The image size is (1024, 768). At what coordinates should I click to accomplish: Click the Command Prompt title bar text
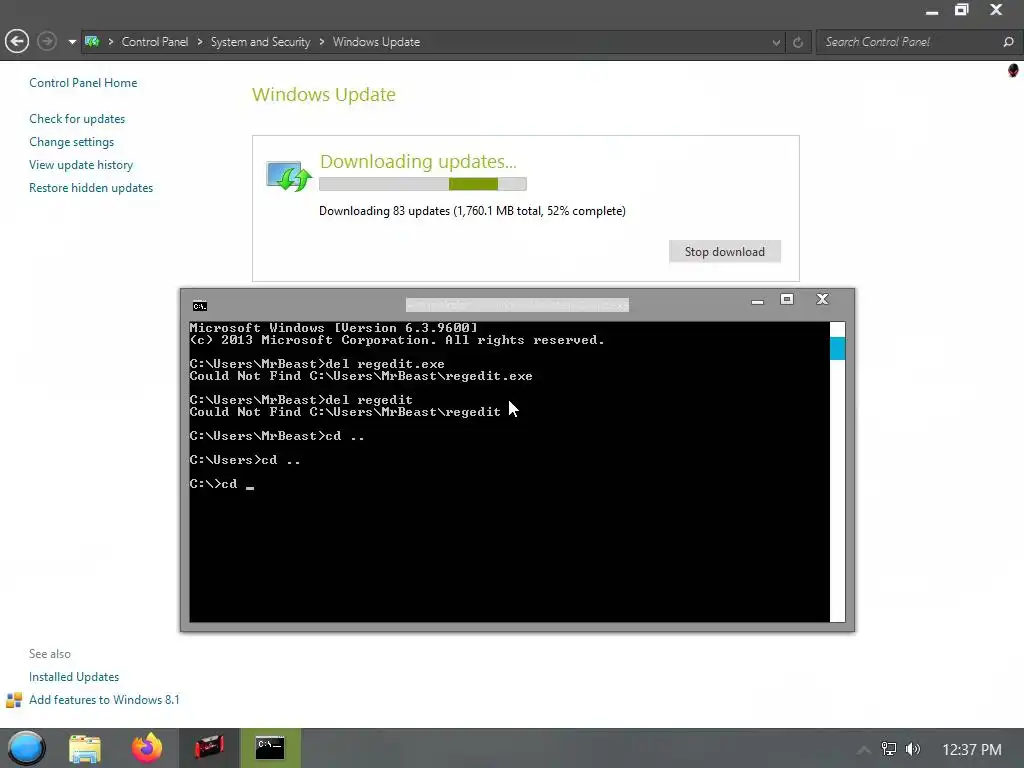(x=517, y=305)
